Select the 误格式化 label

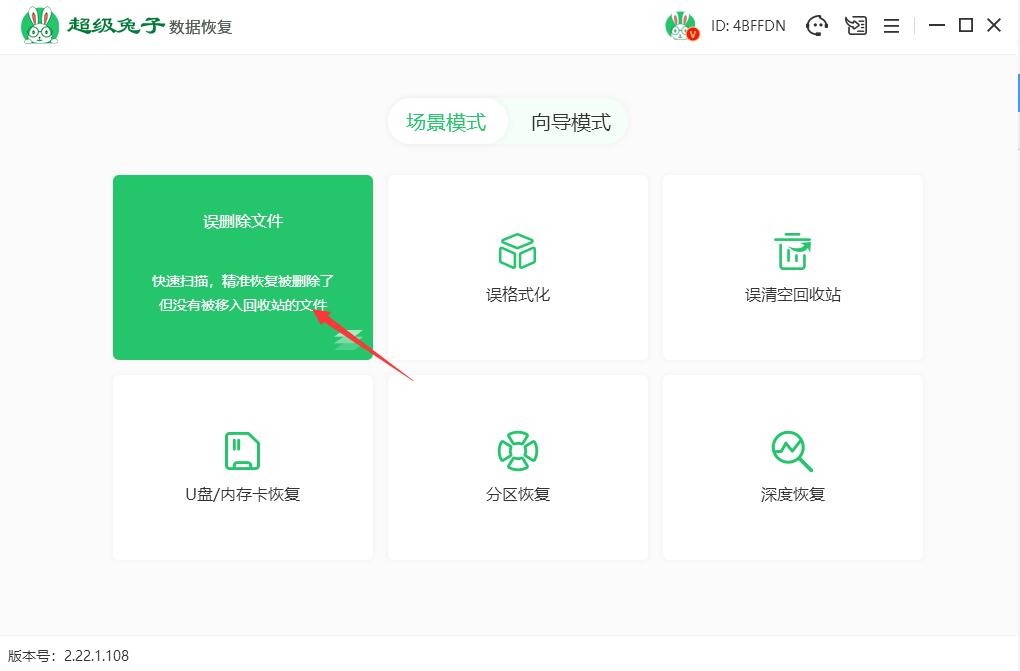[518, 295]
